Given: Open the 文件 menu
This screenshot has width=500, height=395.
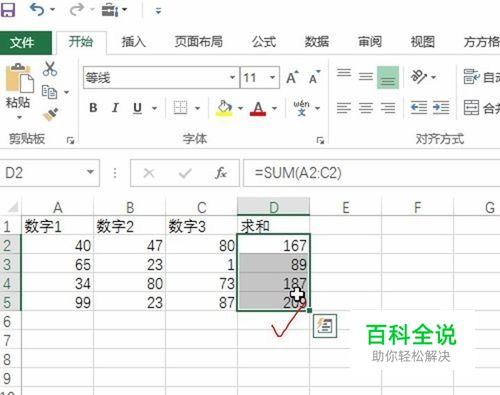Looking at the screenshot, I should [x=25, y=42].
